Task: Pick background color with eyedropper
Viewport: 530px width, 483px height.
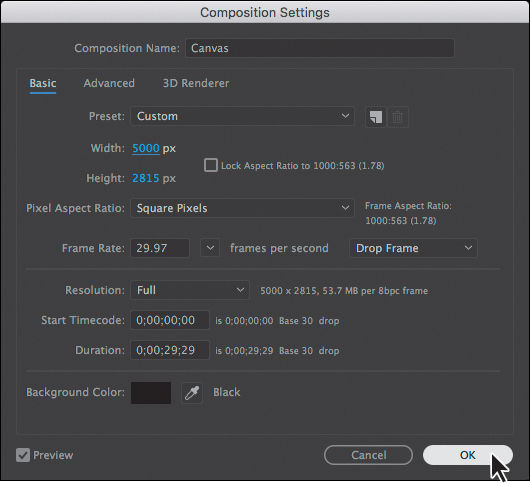Action: coord(192,392)
